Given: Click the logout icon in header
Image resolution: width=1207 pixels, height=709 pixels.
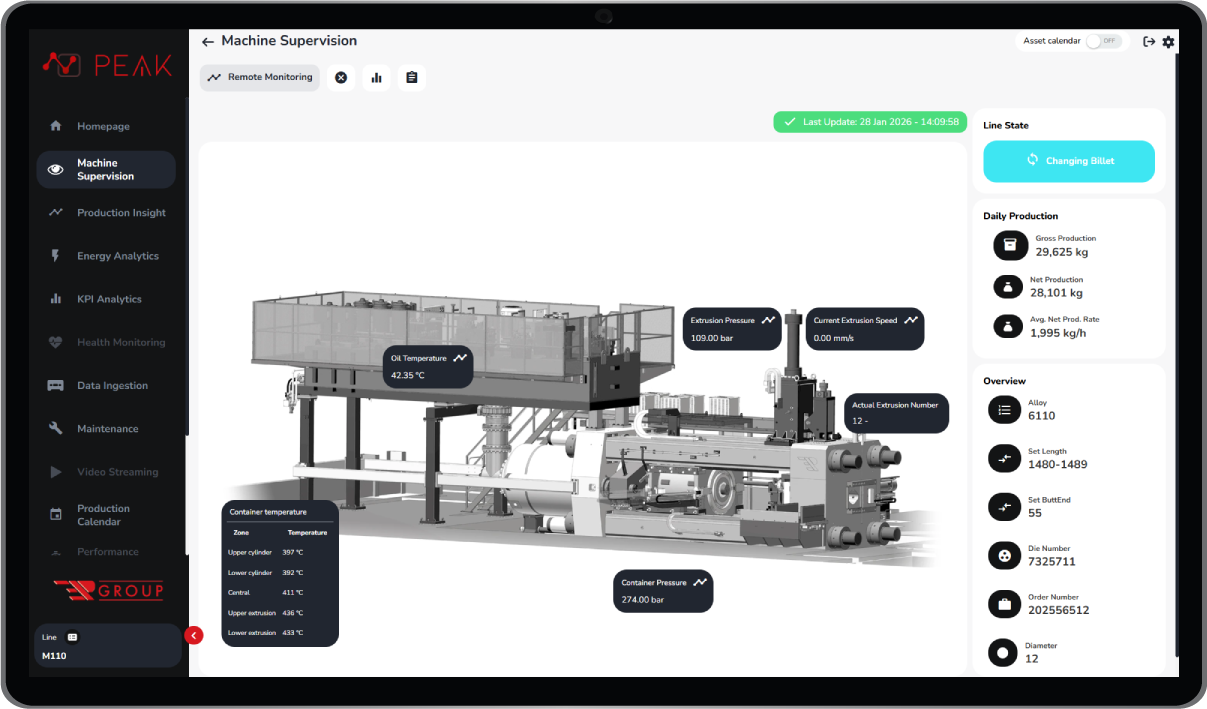Looking at the screenshot, I should point(1149,42).
